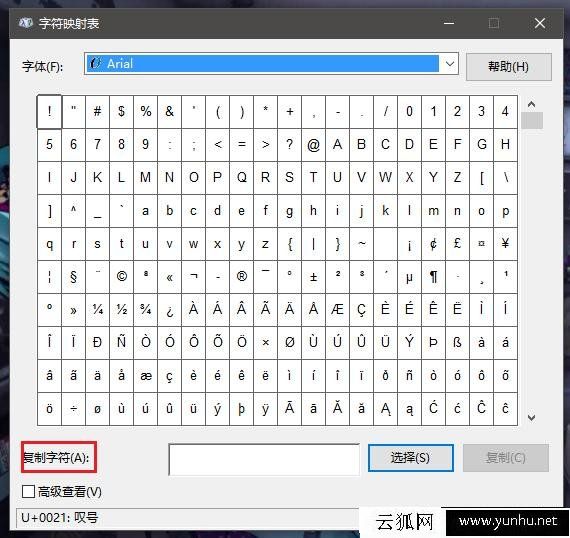Screen dimensions: 570x538
Task: Pick the at sign @ character
Action: (x=313, y=145)
